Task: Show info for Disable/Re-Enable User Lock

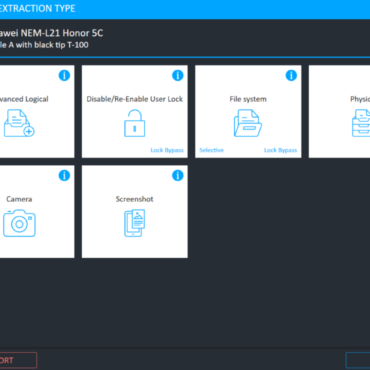Action: coord(178,75)
